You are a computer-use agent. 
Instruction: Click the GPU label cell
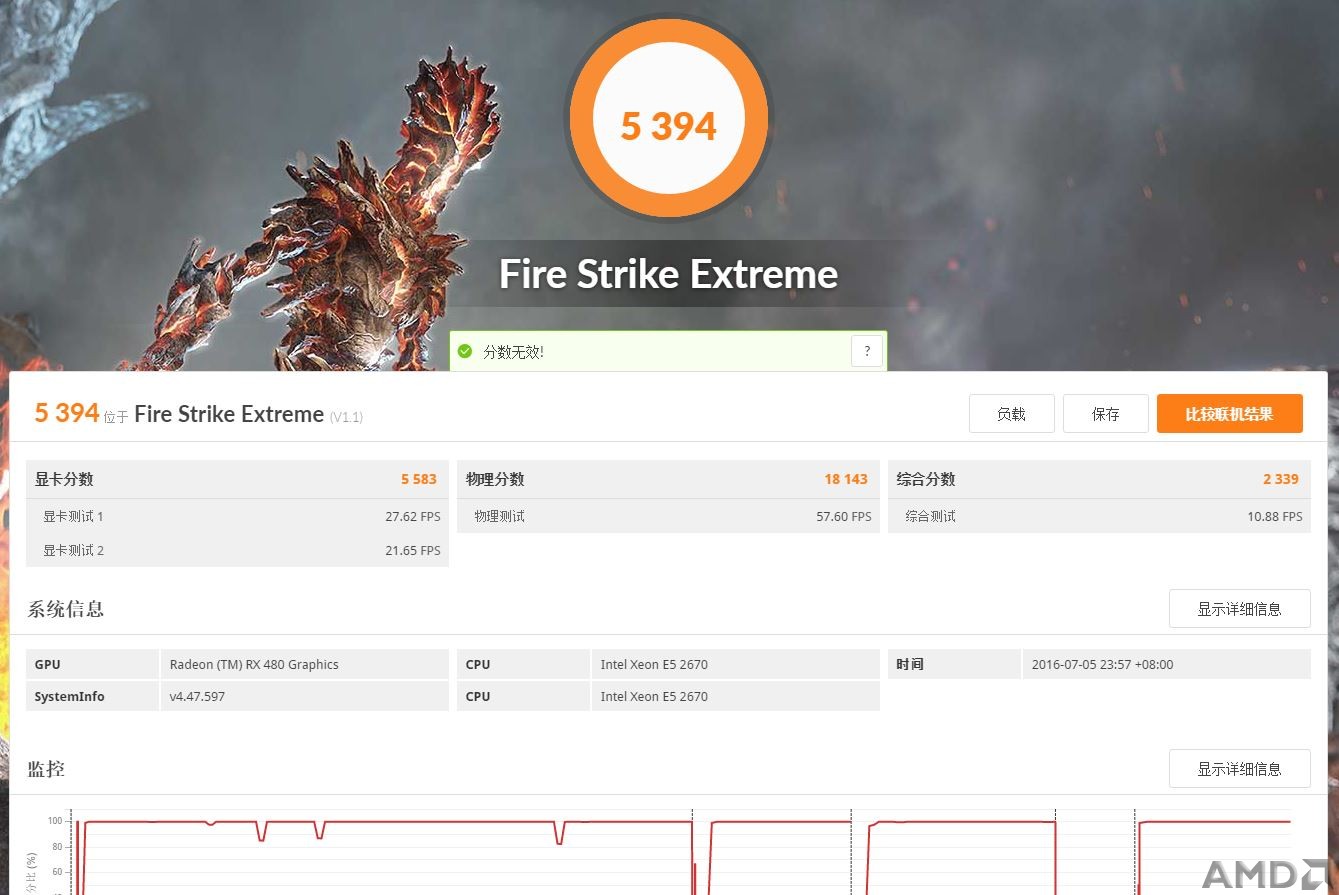pyautogui.click(x=92, y=664)
